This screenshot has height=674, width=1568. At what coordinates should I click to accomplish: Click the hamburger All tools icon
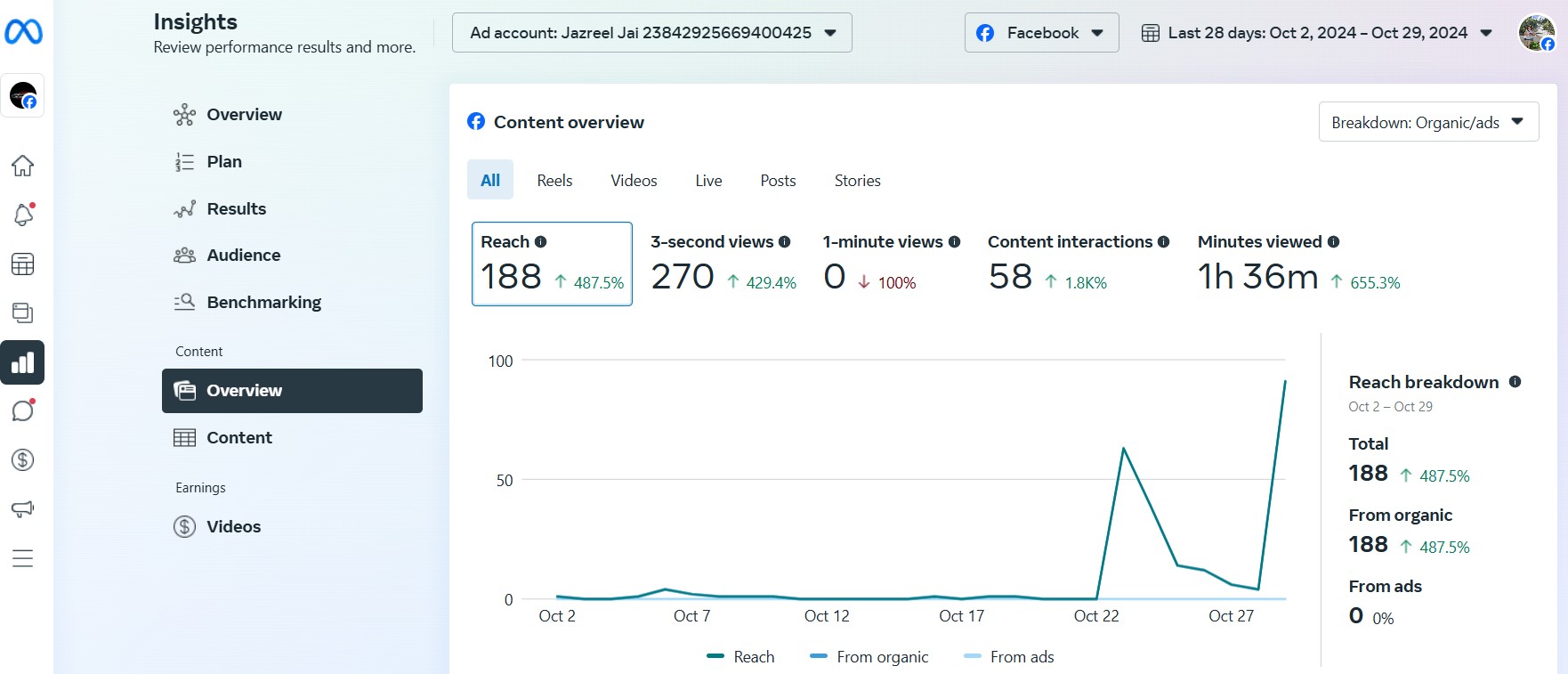coord(22,558)
